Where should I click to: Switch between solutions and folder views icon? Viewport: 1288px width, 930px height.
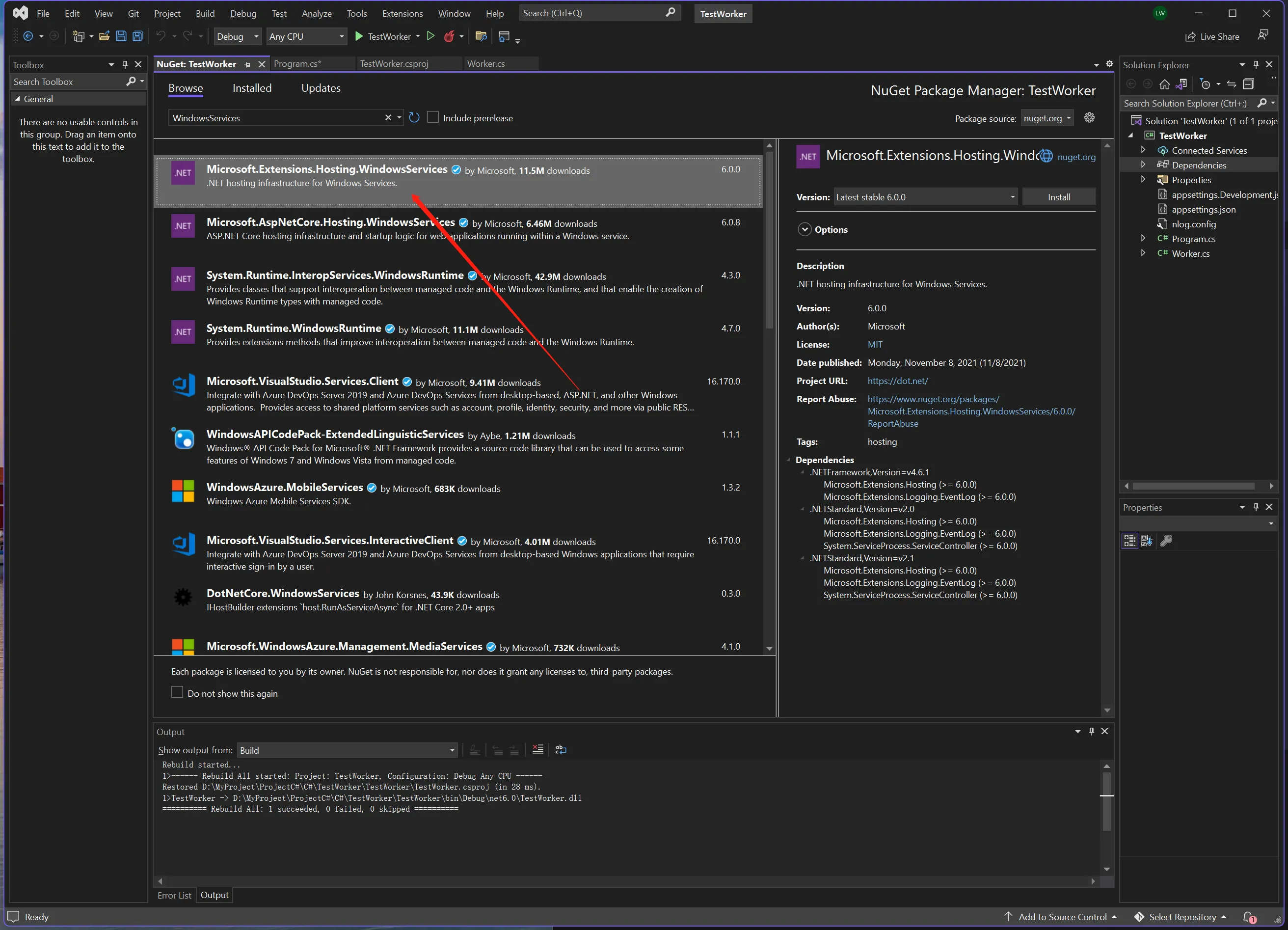[1182, 84]
